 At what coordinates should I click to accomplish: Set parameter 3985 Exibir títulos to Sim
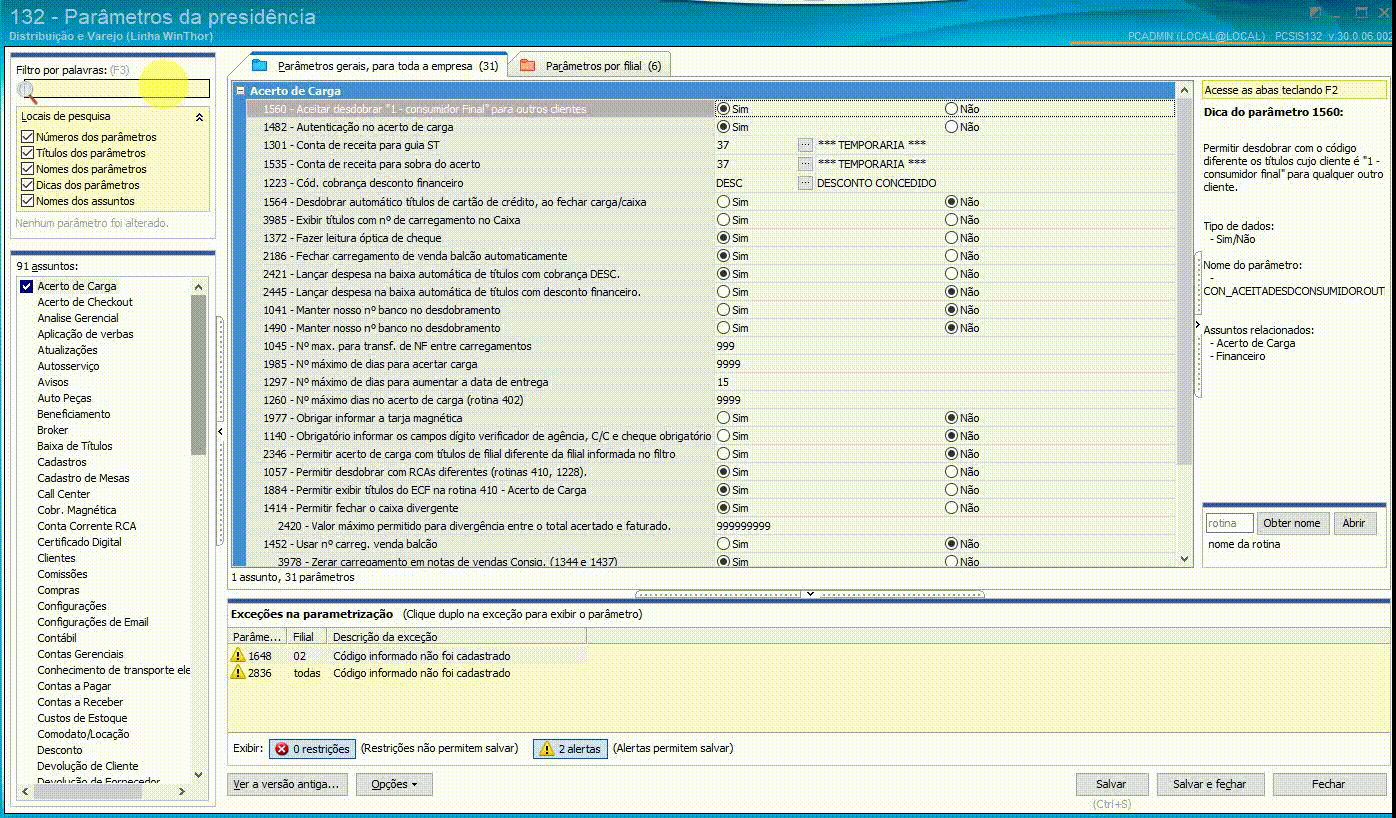(723, 220)
